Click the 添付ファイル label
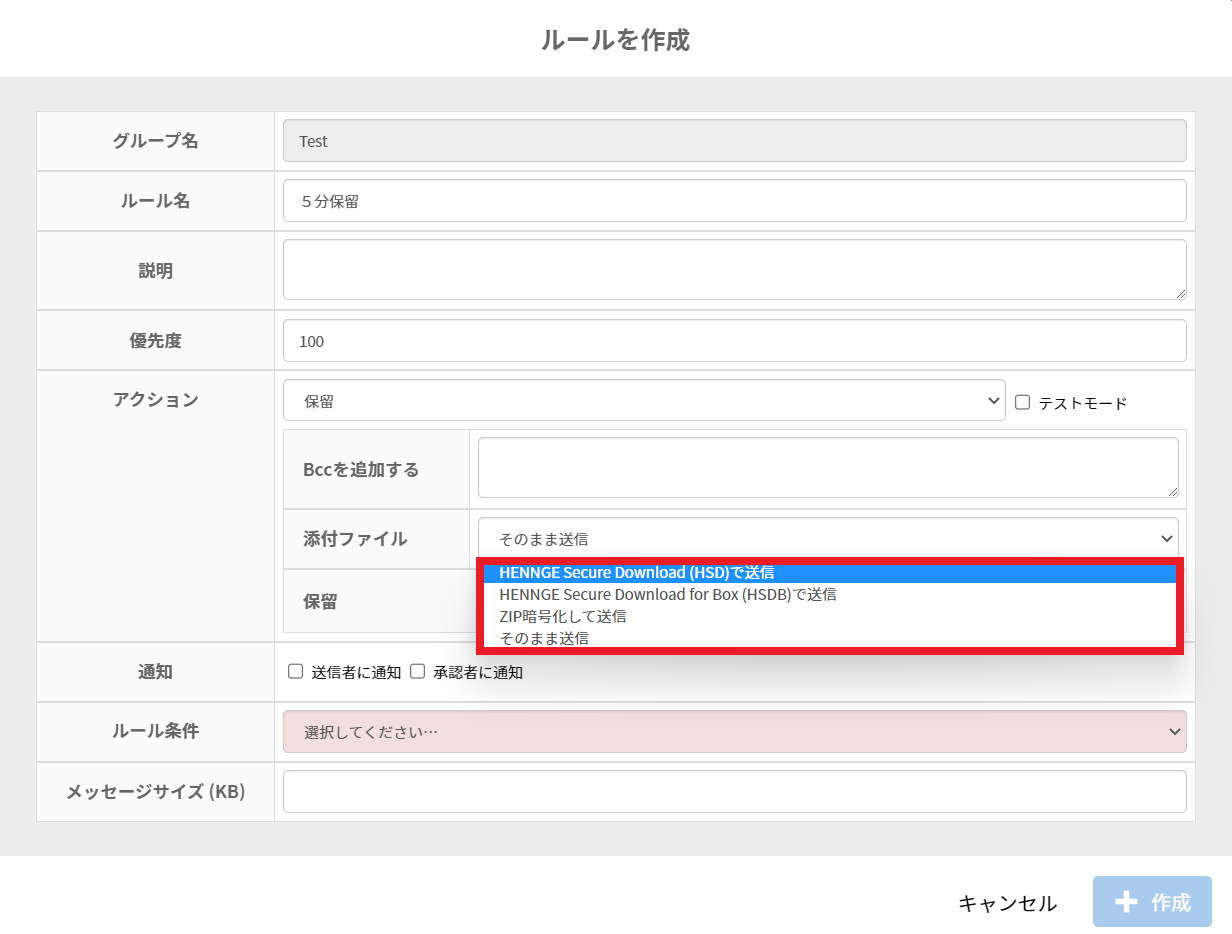1232x934 pixels. (x=355, y=539)
